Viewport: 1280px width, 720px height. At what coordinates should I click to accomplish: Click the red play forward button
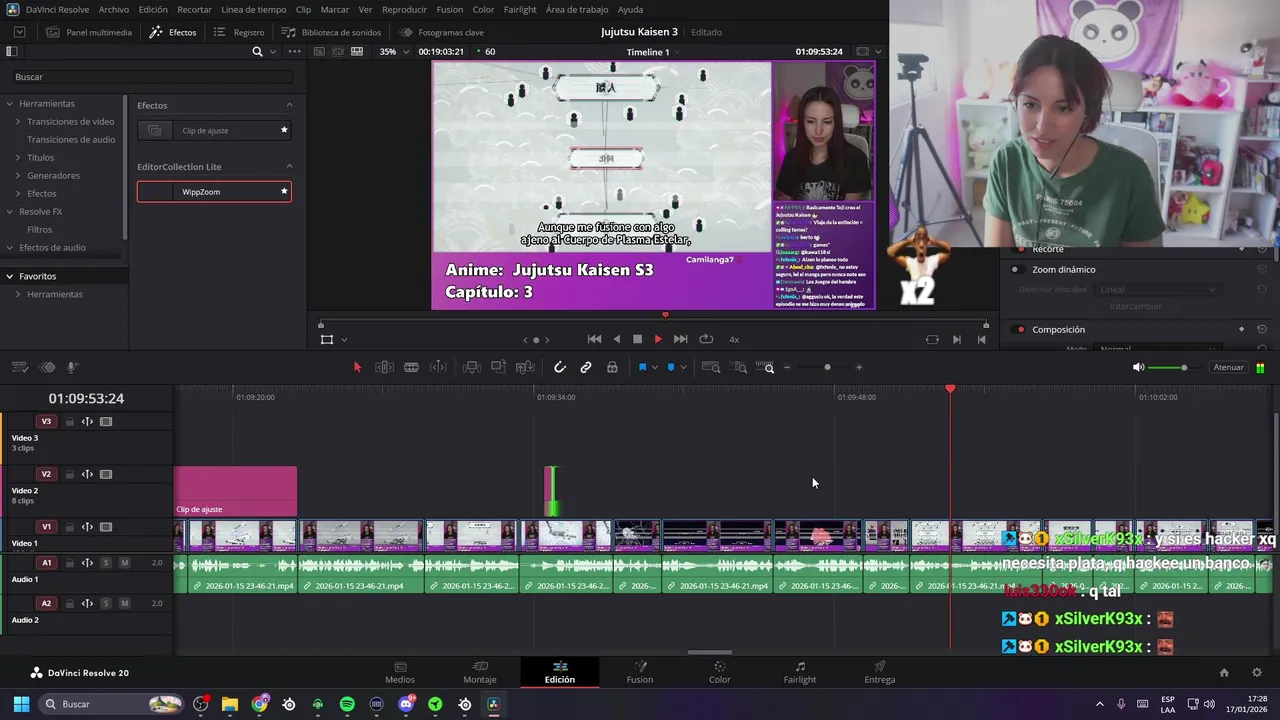(658, 339)
